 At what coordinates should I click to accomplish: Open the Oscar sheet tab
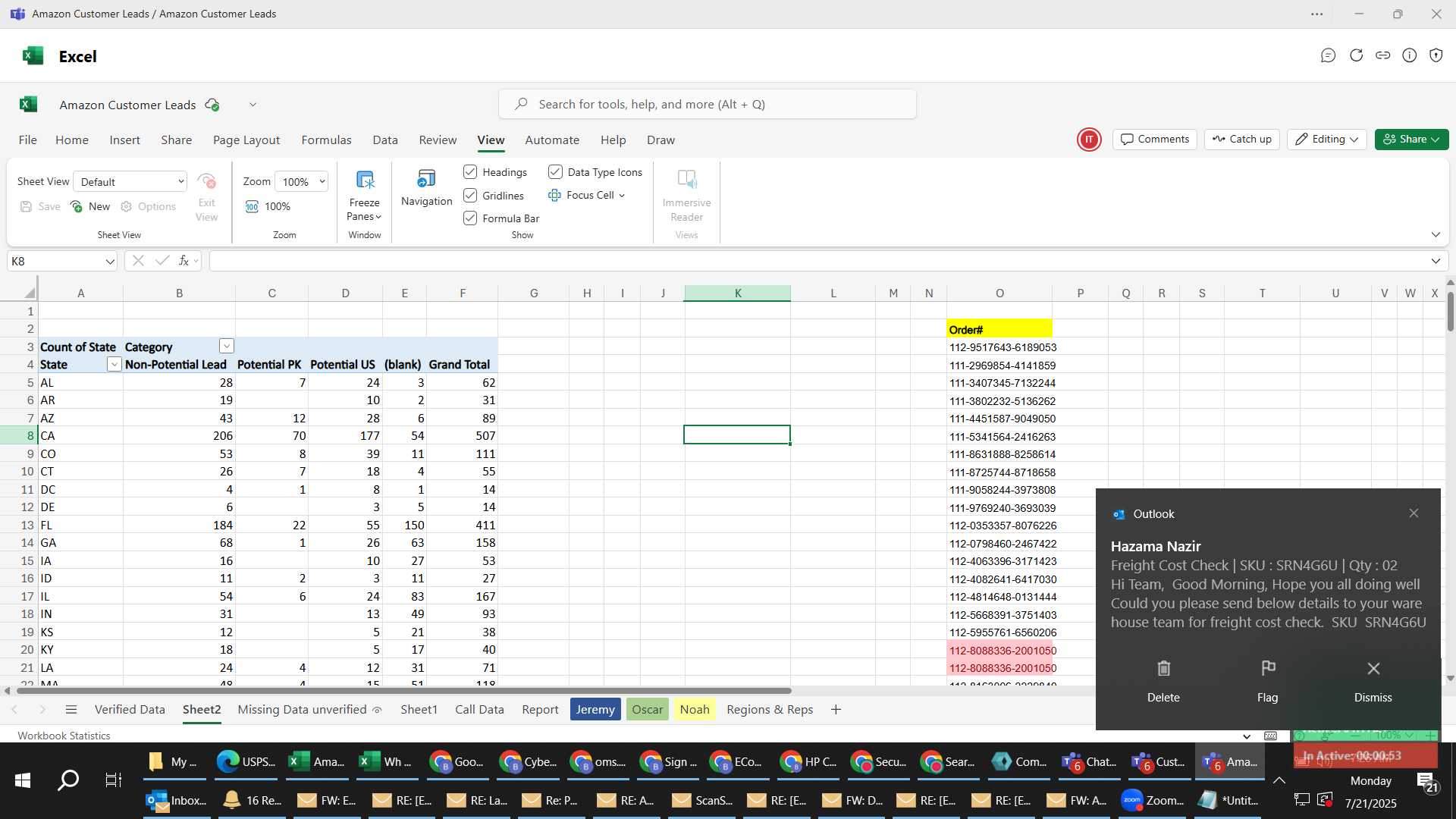pos(648,710)
